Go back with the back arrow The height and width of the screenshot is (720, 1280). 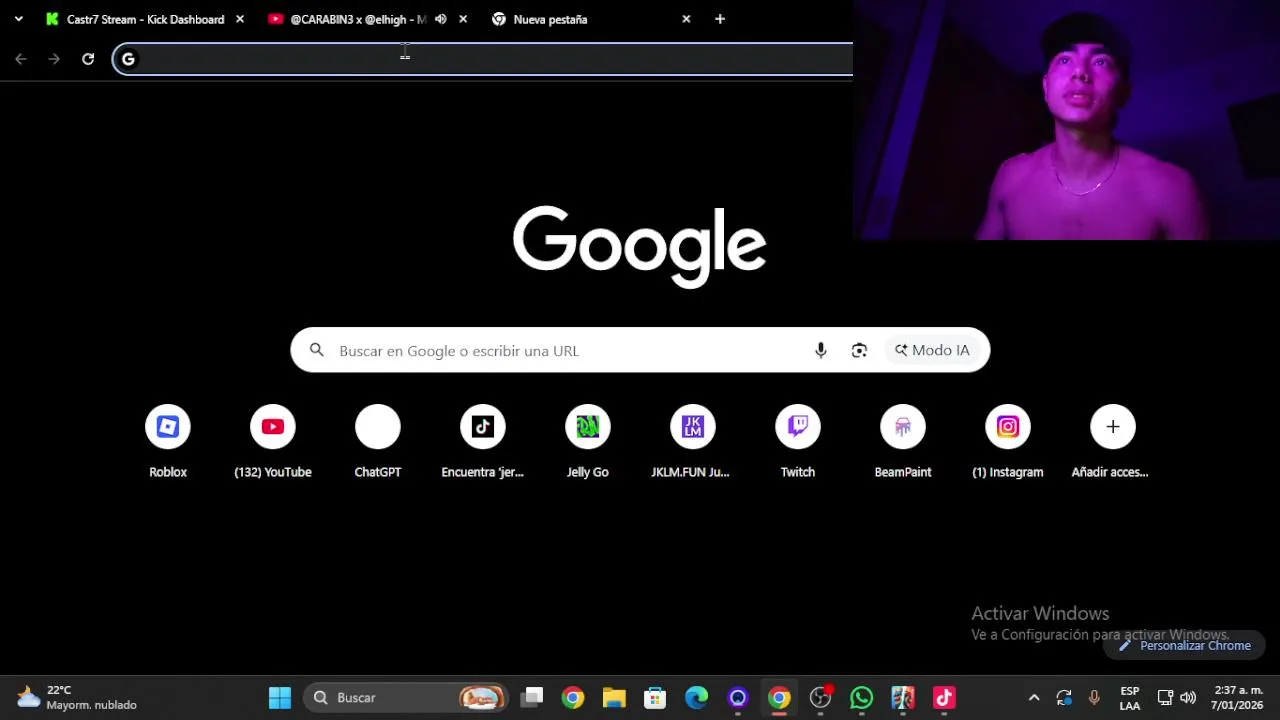(21, 59)
